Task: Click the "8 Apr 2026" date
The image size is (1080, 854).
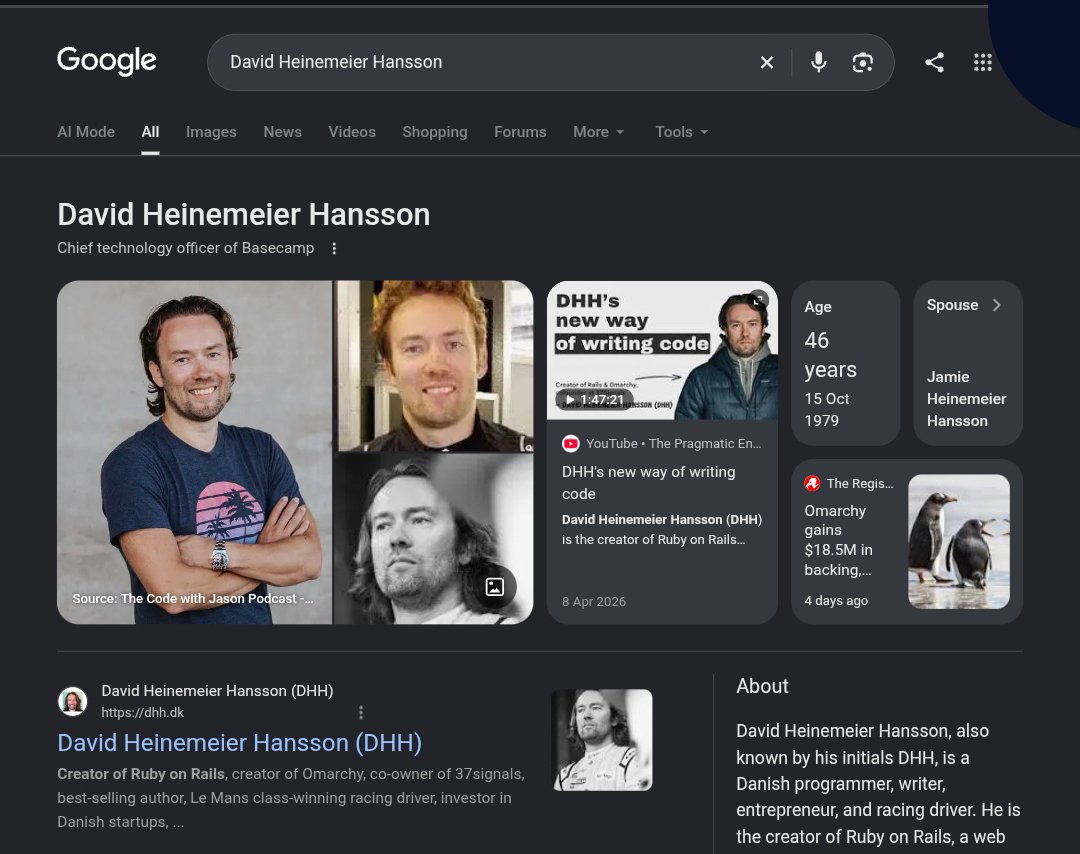Action: 594,601
